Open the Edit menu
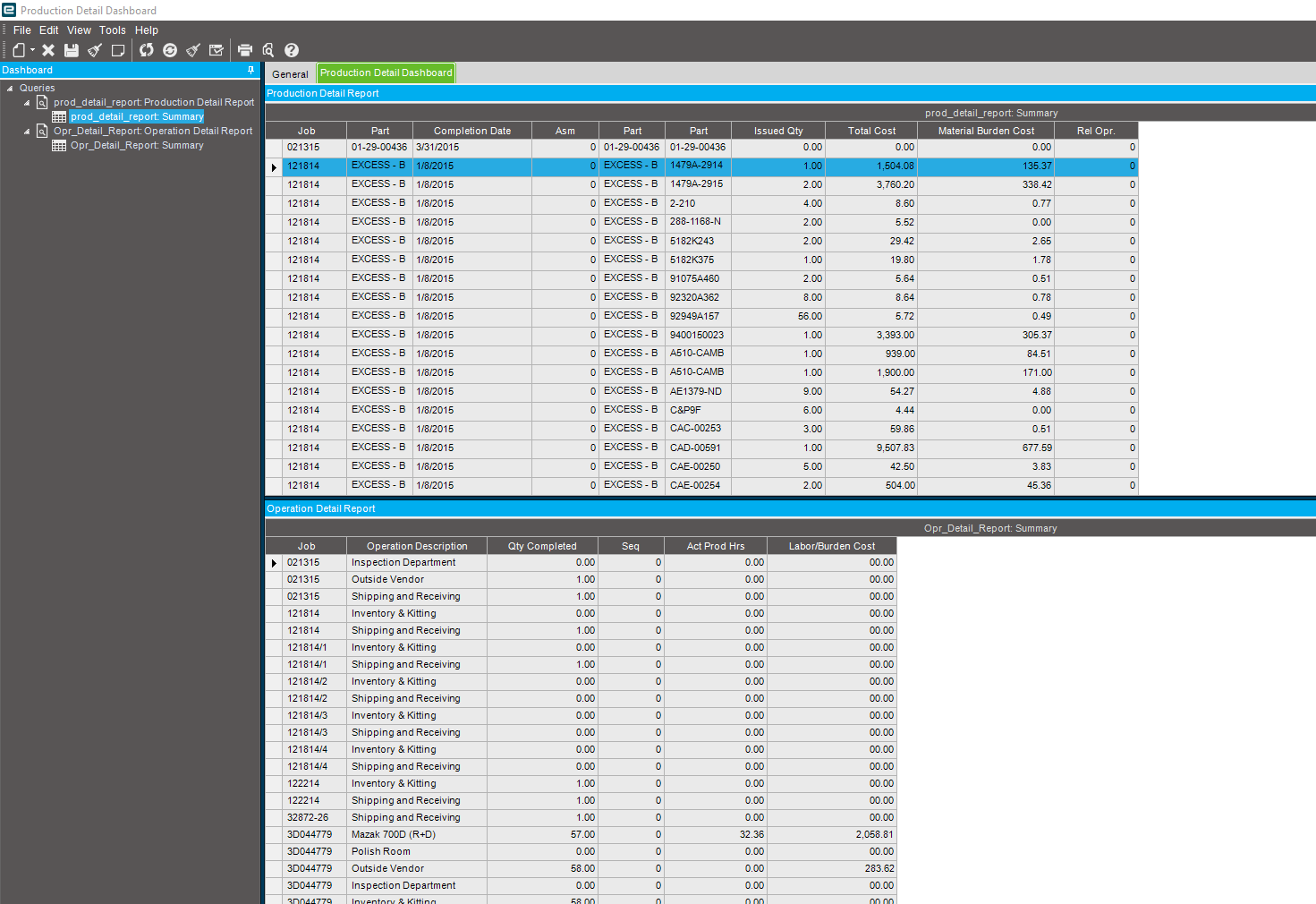The width and height of the screenshot is (1316, 904). coord(49,30)
